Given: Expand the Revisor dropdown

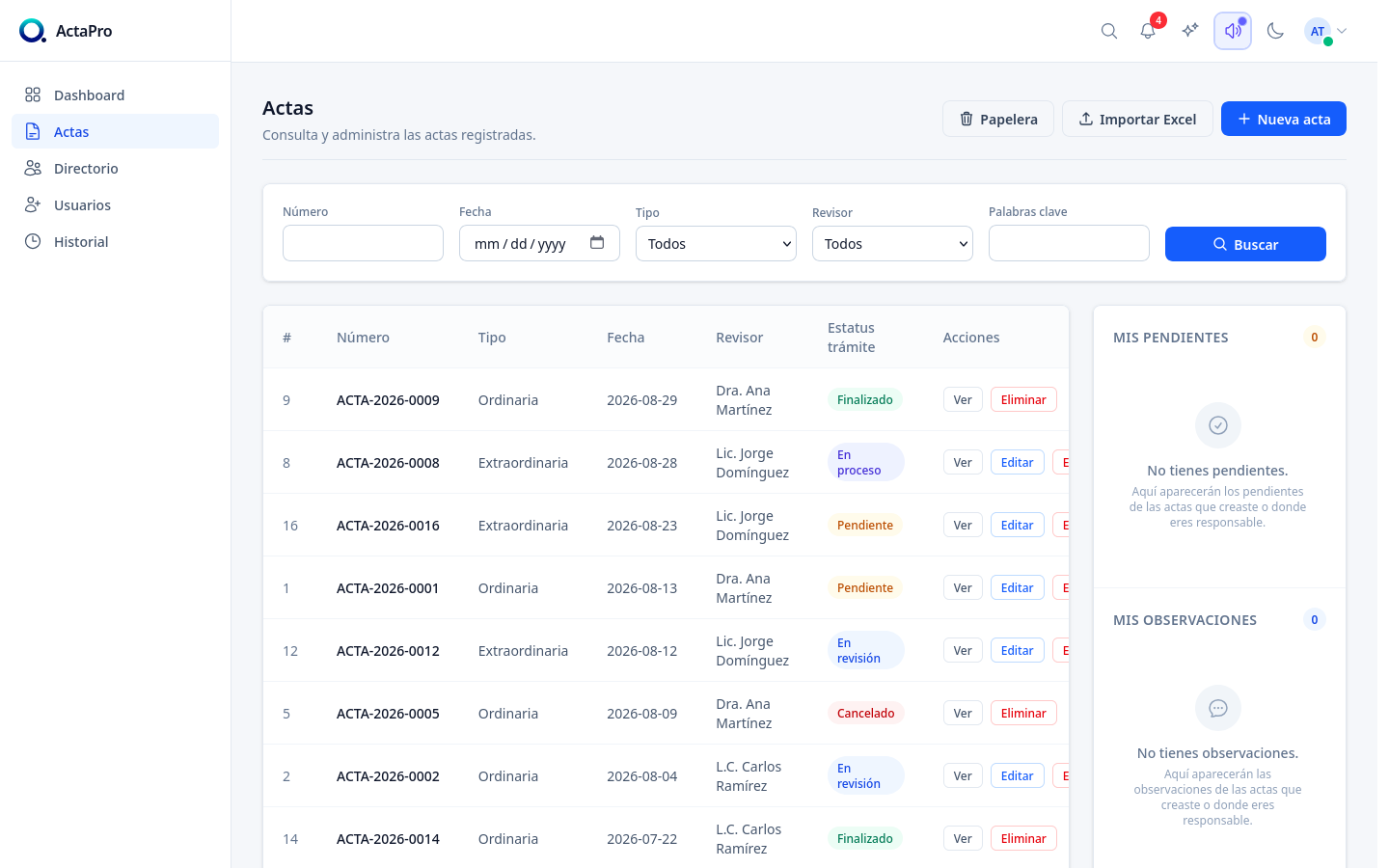Looking at the screenshot, I should pyautogui.click(x=892, y=244).
